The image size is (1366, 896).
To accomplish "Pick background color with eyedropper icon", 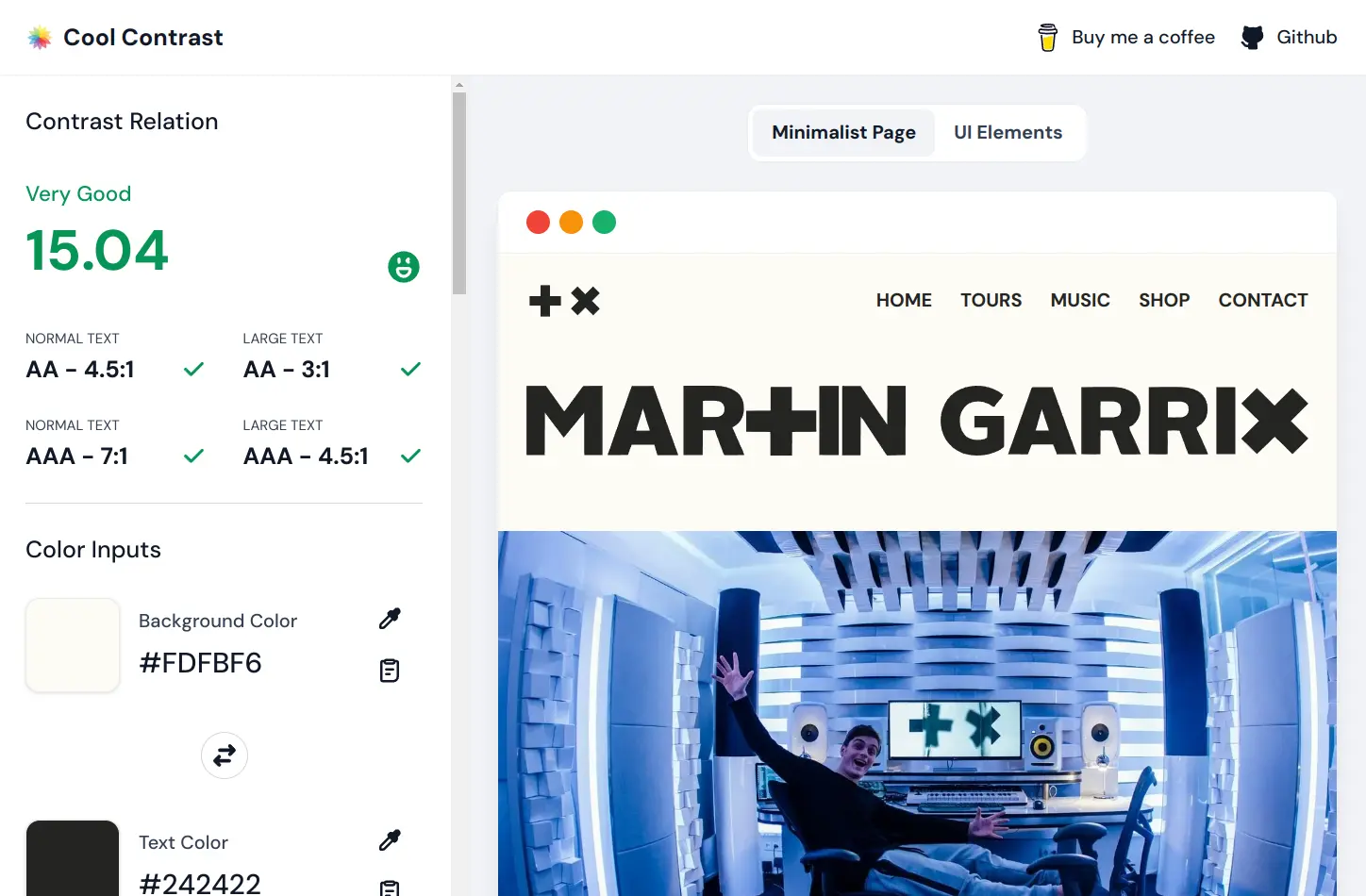I will [390, 619].
